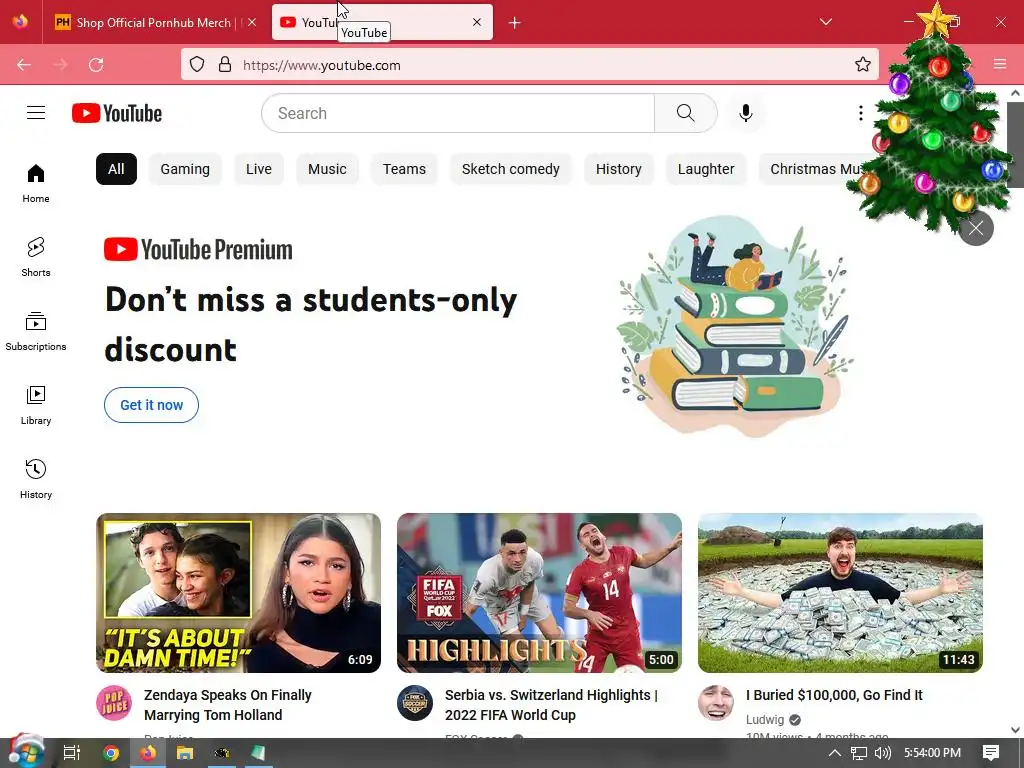Click the browser back arrow
Screen dimensions: 1024x768
click(24, 65)
